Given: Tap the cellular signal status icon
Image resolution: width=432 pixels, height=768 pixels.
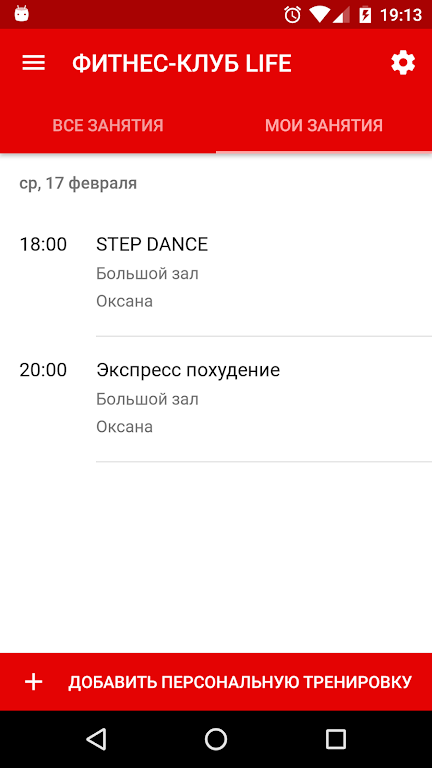Looking at the screenshot, I should 341,15.
